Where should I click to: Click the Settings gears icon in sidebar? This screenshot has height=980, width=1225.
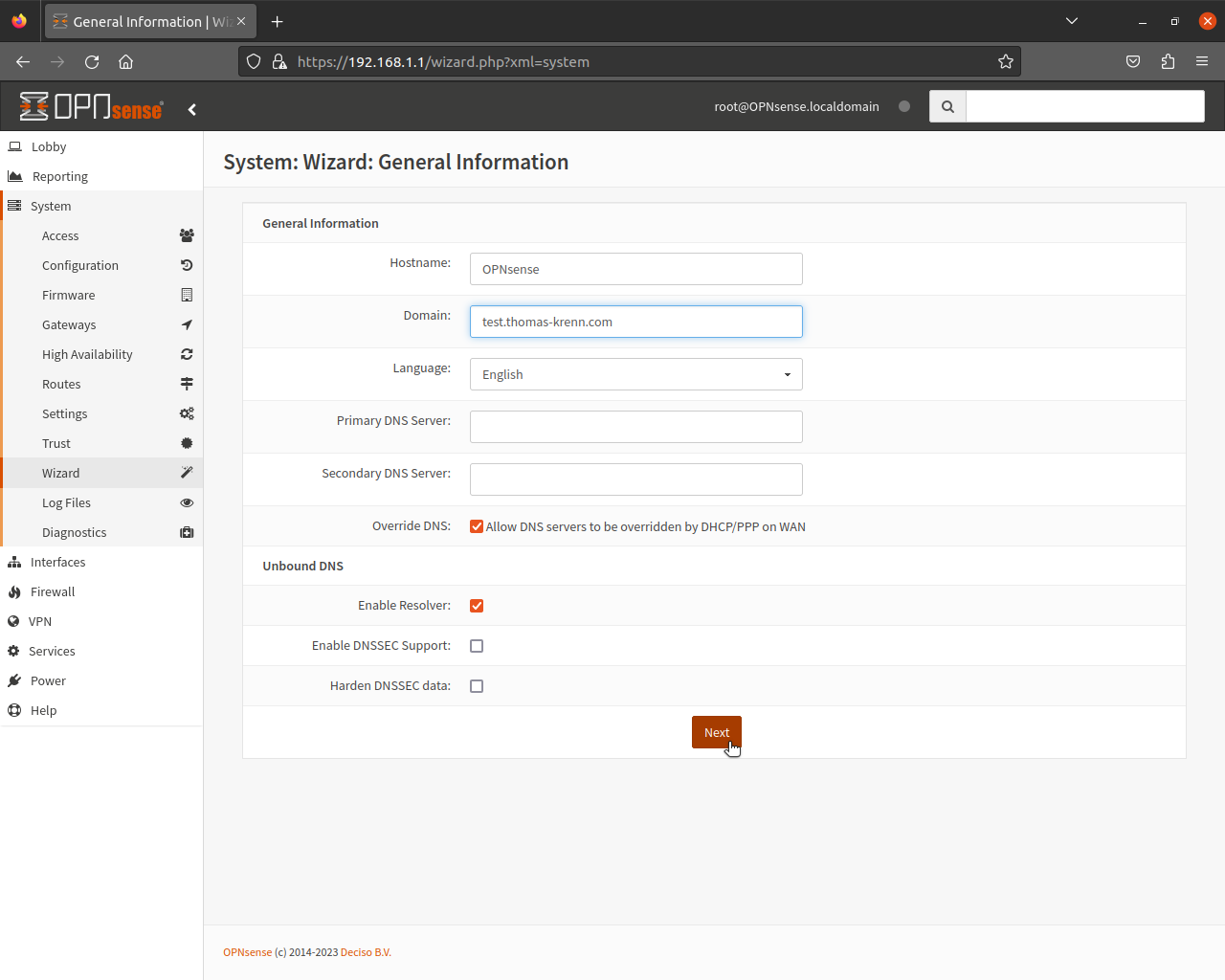tap(187, 413)
